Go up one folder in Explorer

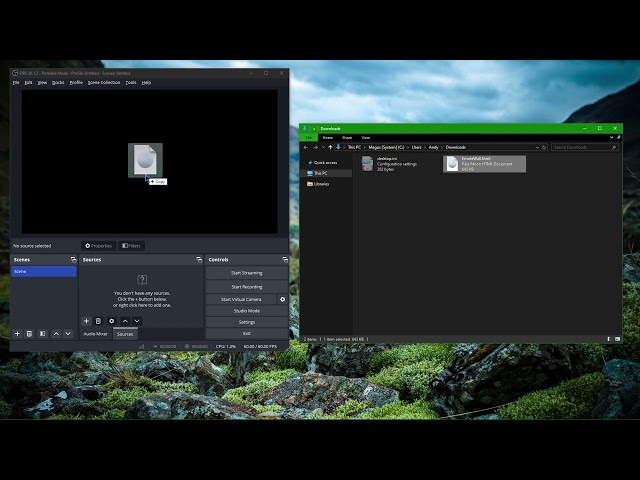(330, 147)
